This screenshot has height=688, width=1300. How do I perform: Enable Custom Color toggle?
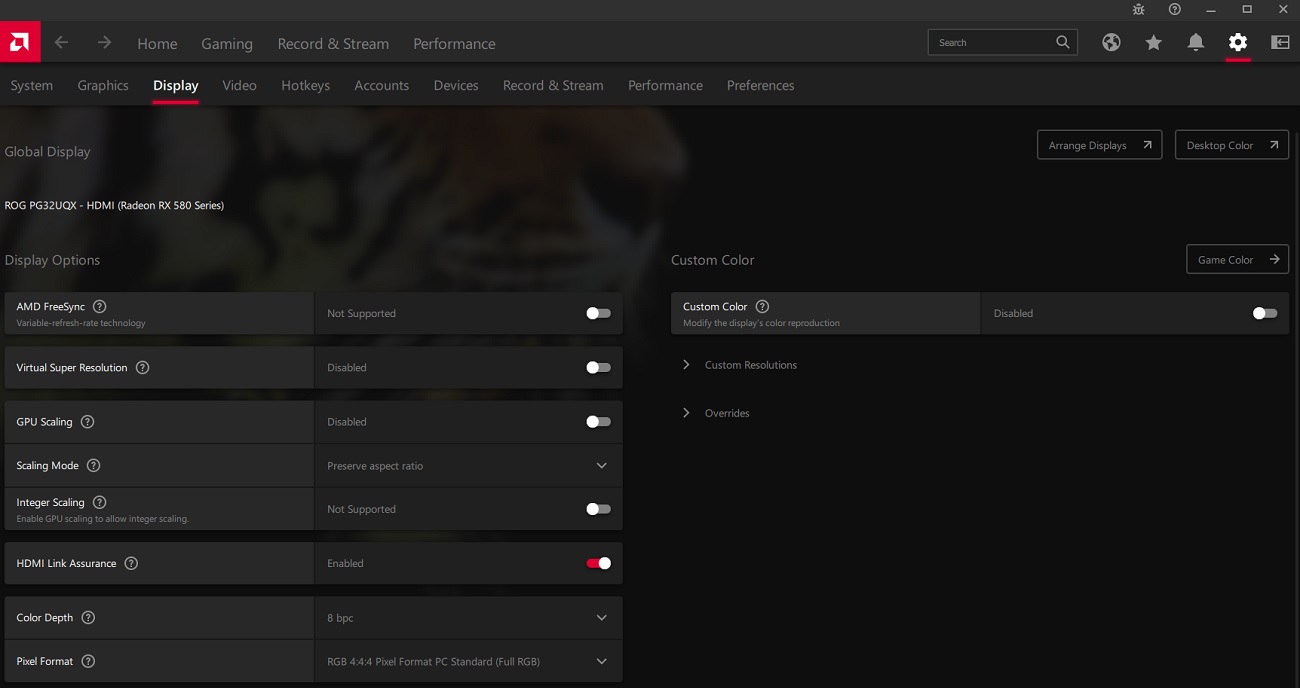[1265, 313]
